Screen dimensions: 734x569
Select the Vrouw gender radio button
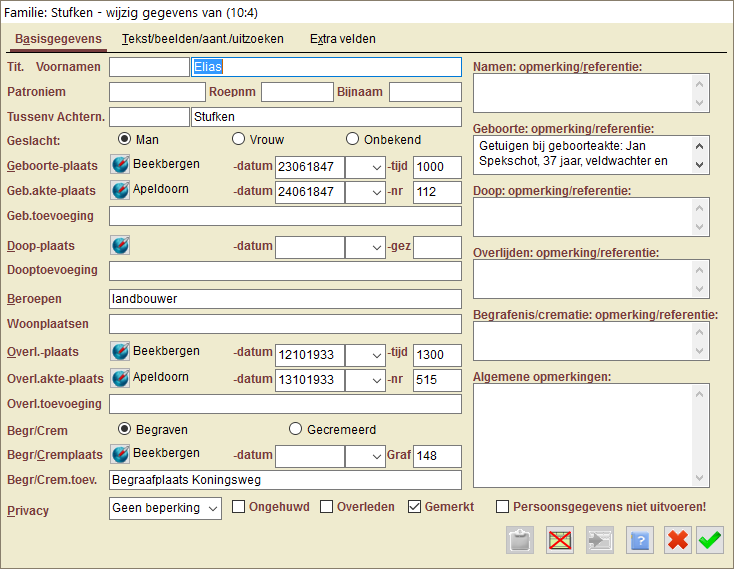tap(238, 139)
